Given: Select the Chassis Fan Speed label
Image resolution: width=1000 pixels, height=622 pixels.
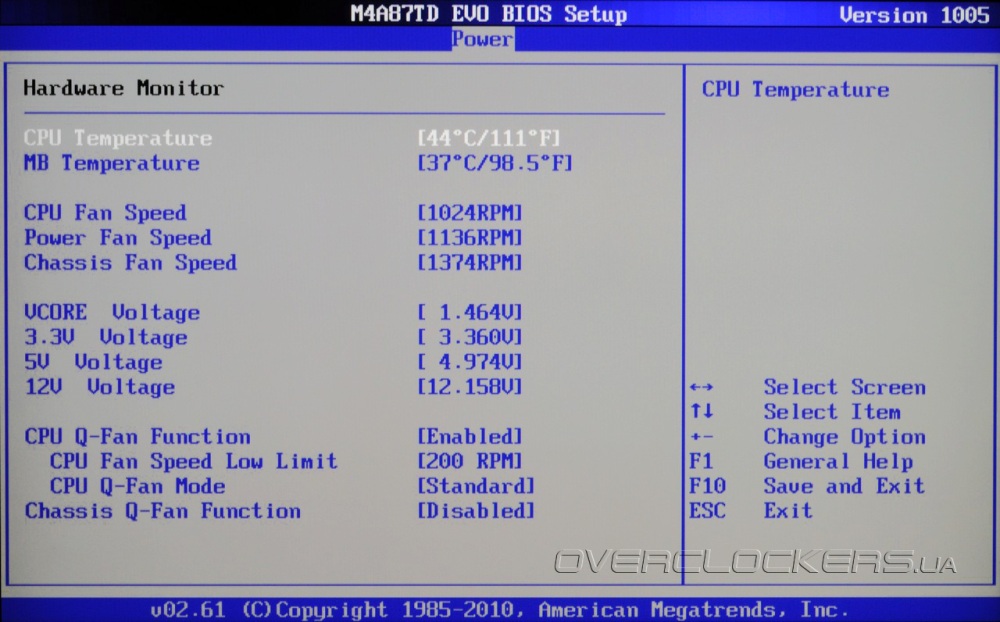Looking at the screenshot, I should [131, 262].
